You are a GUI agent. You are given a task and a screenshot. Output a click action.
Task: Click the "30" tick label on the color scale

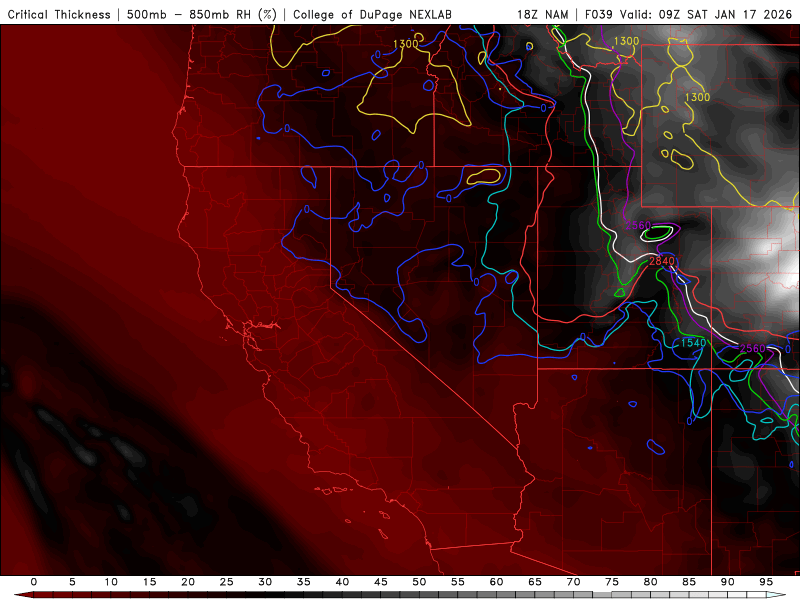pos(265,582)
